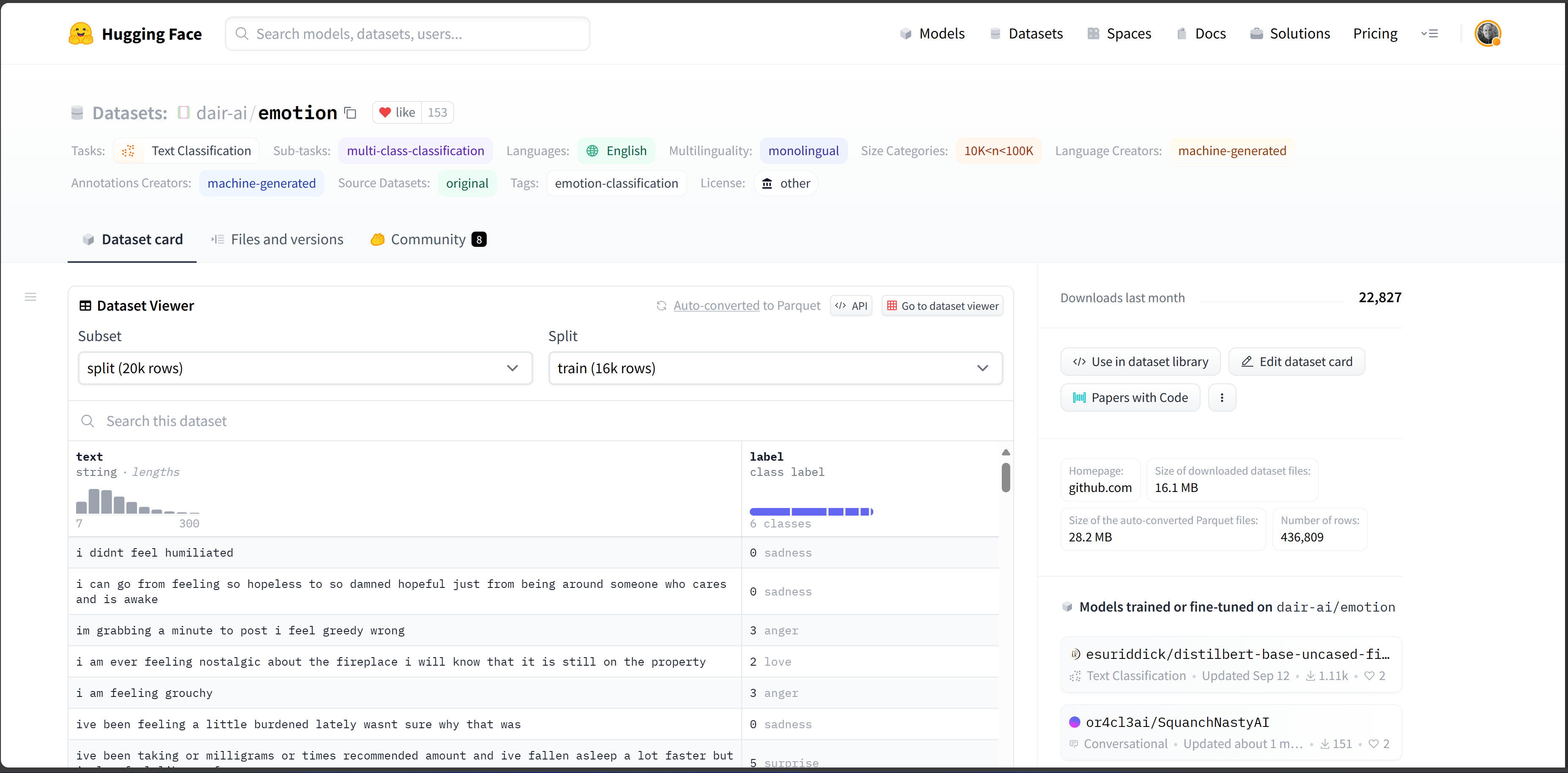The height and width of the screenshot is (773, 1568).
Task: Click the original source datasets tag
Action: click(467, 183)
